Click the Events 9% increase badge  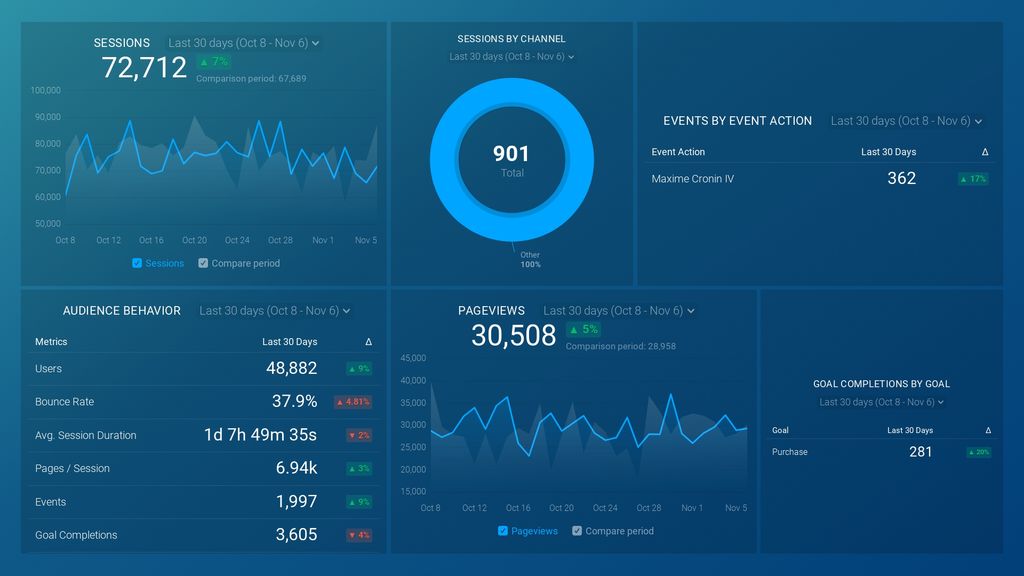point(359,502)
